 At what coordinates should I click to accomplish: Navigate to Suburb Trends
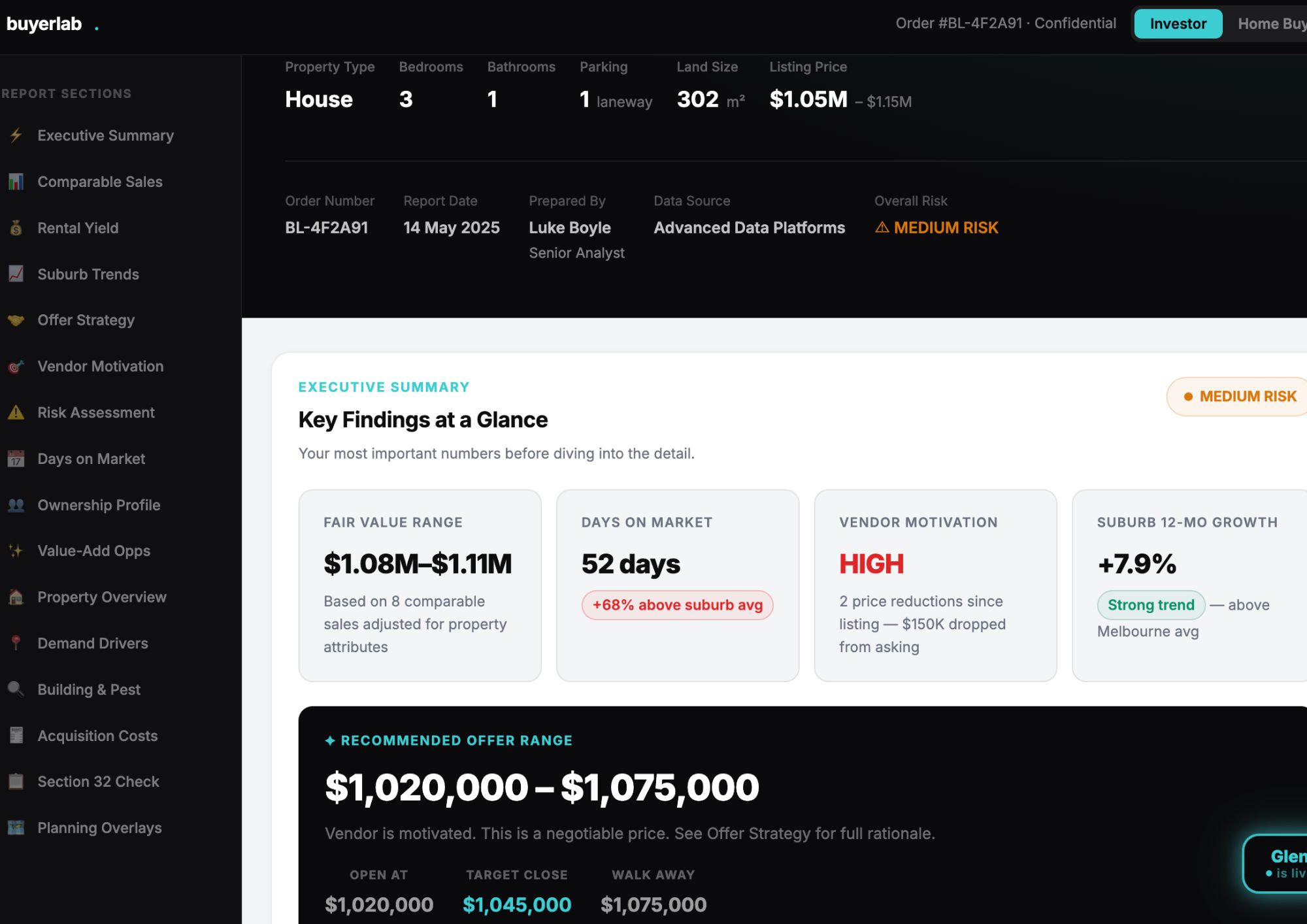click(88, 274)
